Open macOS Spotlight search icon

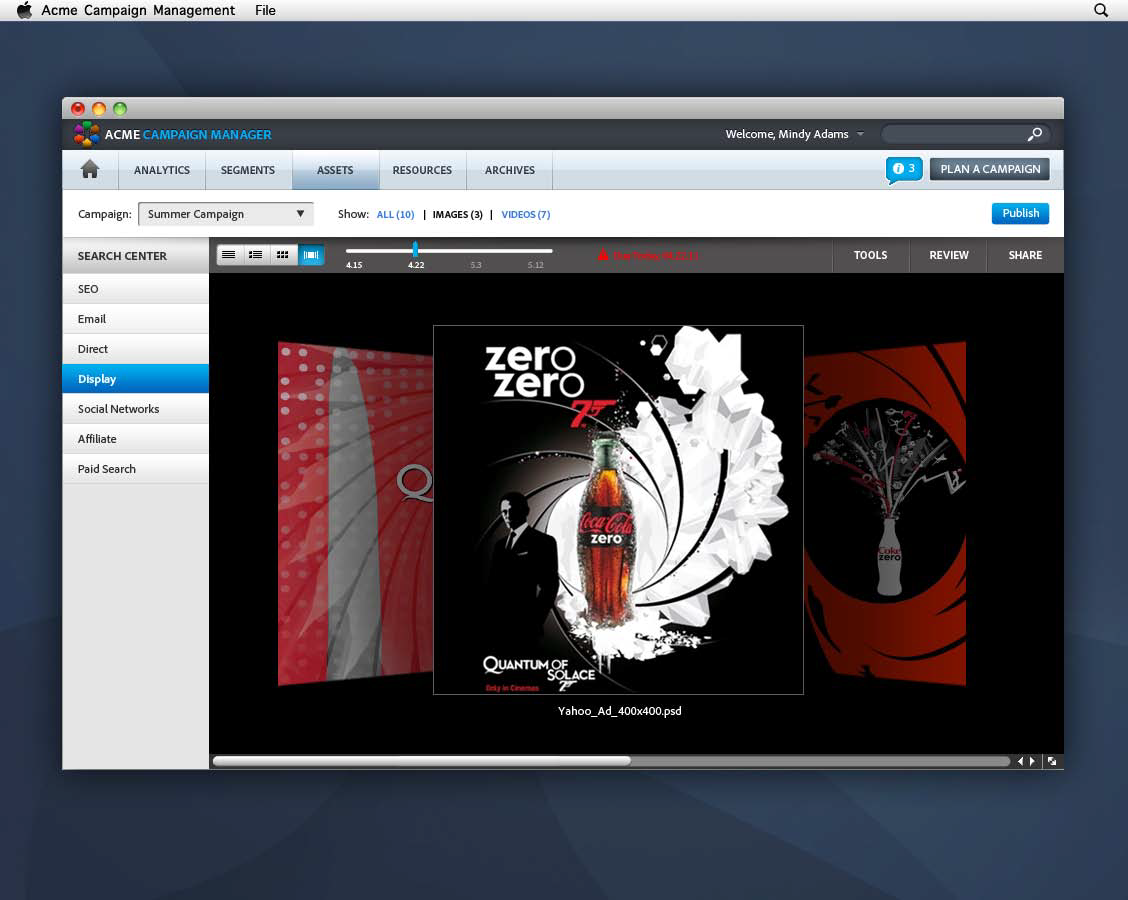pyautogui.click(x=1101, y=10)
